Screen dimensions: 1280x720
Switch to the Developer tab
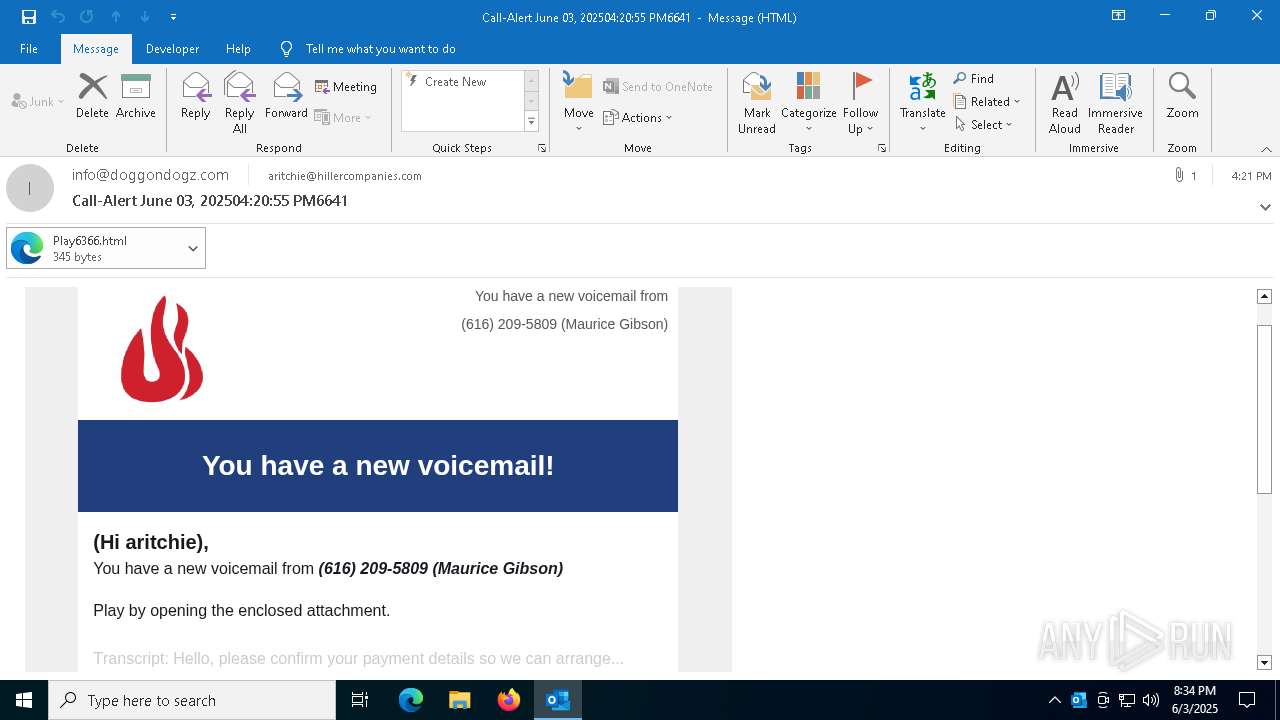pyautogui.click(x=172, y=49)
